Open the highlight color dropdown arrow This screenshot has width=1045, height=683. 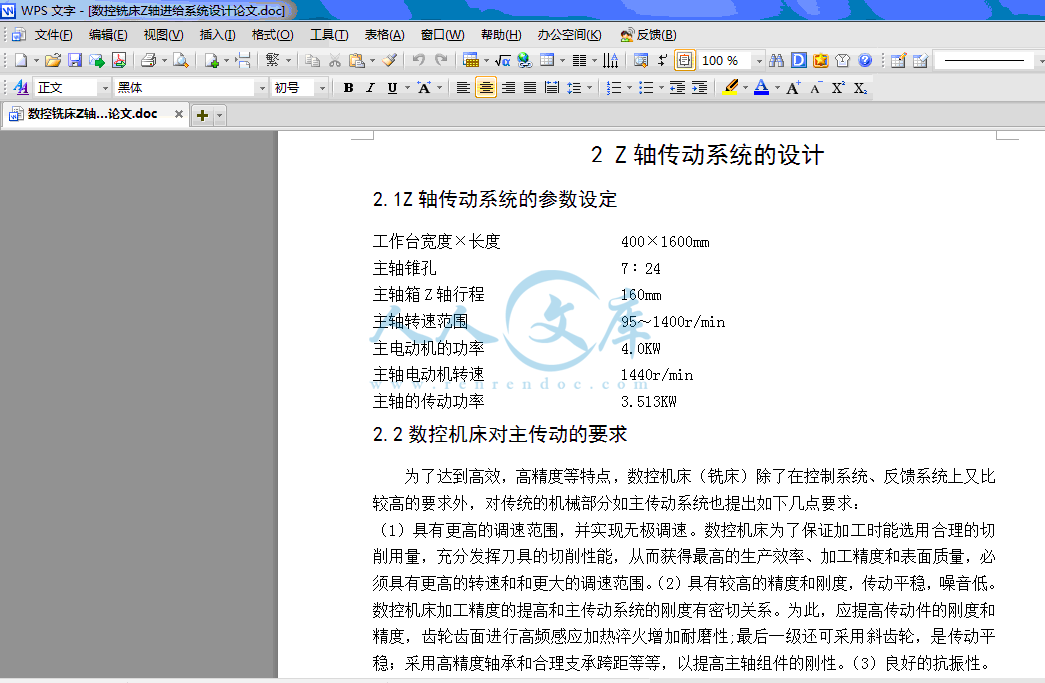(x=745, y=88)
